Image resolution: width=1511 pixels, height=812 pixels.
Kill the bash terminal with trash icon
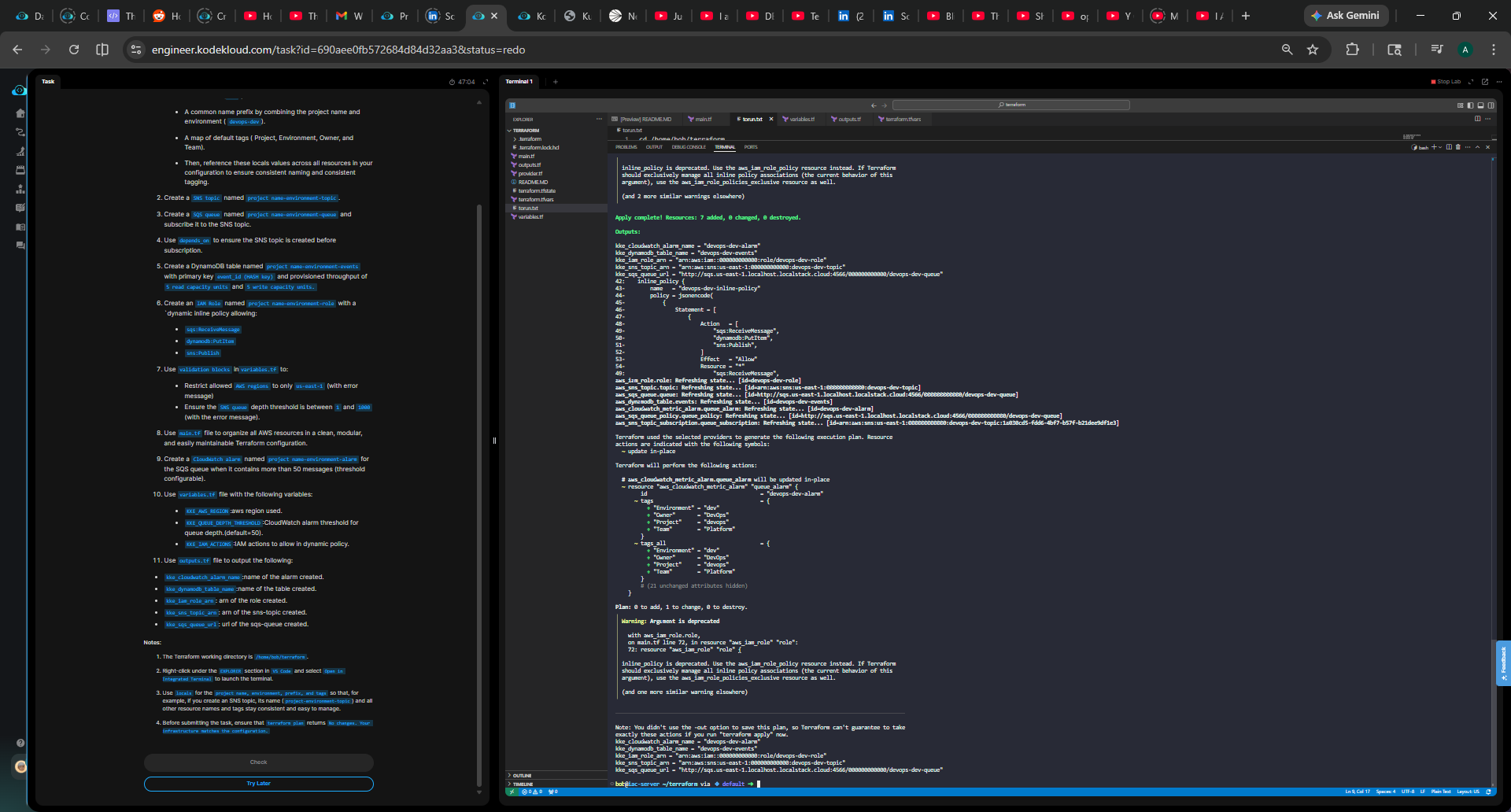pyautogui.click(x=1458, y=147)
